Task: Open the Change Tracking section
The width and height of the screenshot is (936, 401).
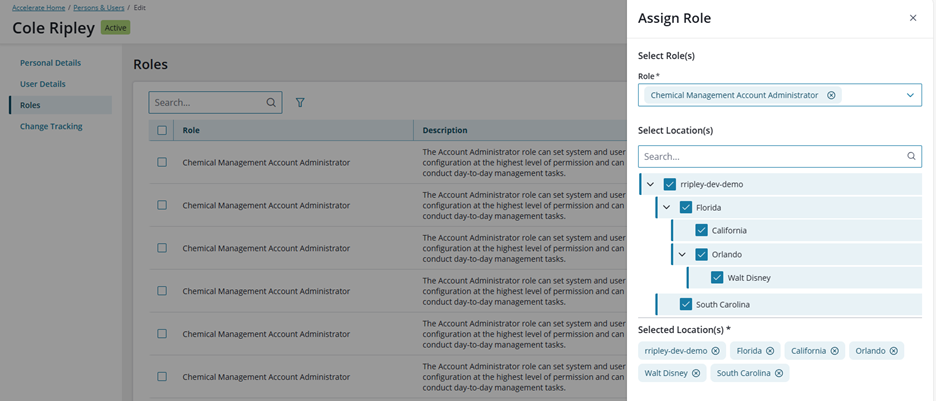Action: [51, 127]
